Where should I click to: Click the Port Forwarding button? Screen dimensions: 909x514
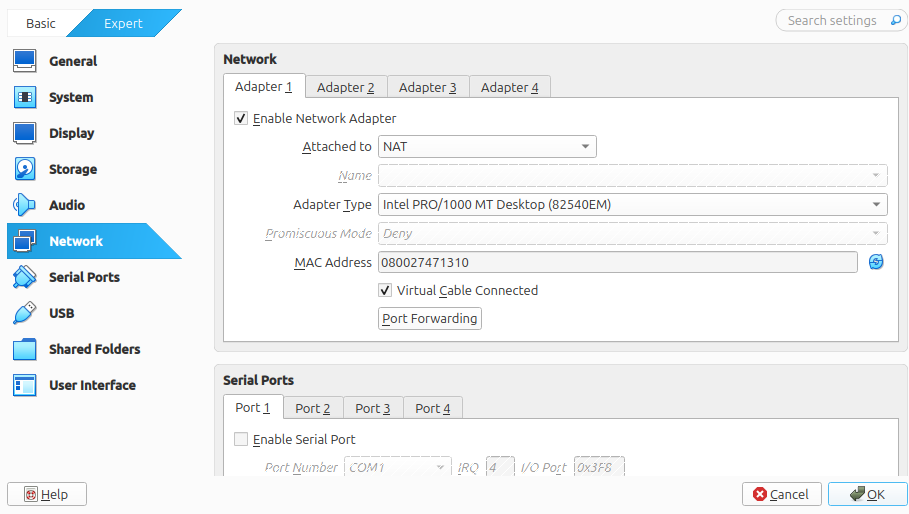pos(430,318)
